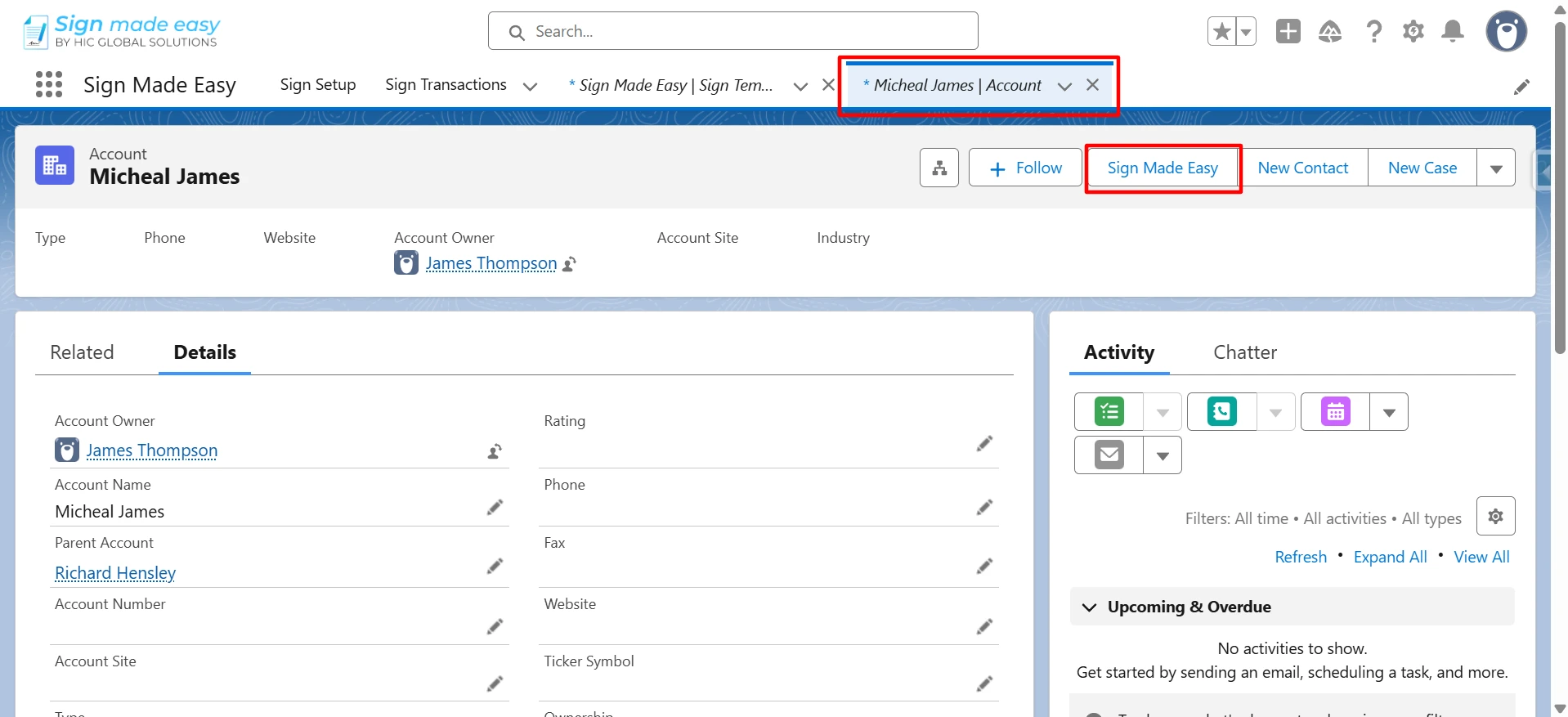Edit the Ticker Symbol field pencil
The width and height of the screenshot is (1568, 717).
pyautogui.click(x=984, y=683)
